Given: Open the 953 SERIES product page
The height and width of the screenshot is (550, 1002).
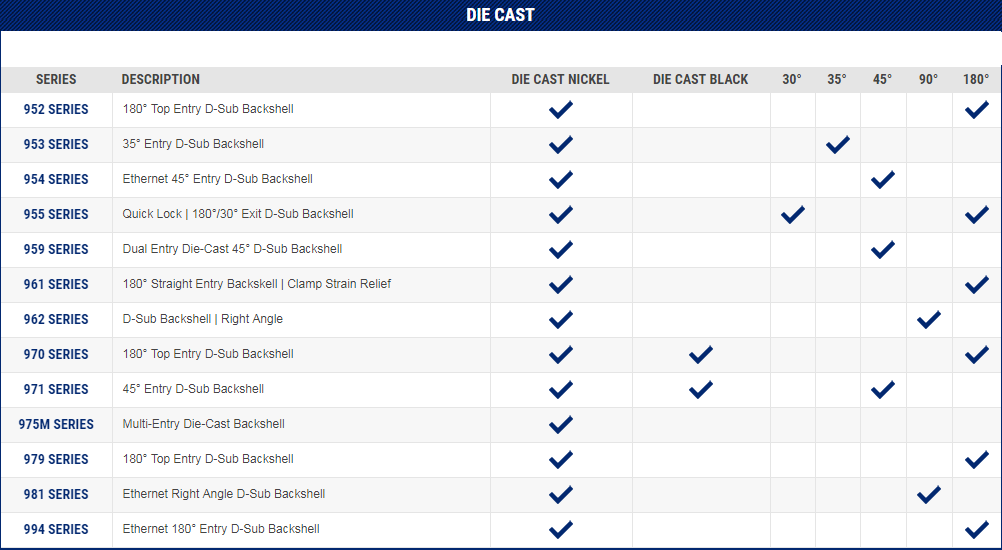Looking at the screenshot, I should (x=56, y=144).
